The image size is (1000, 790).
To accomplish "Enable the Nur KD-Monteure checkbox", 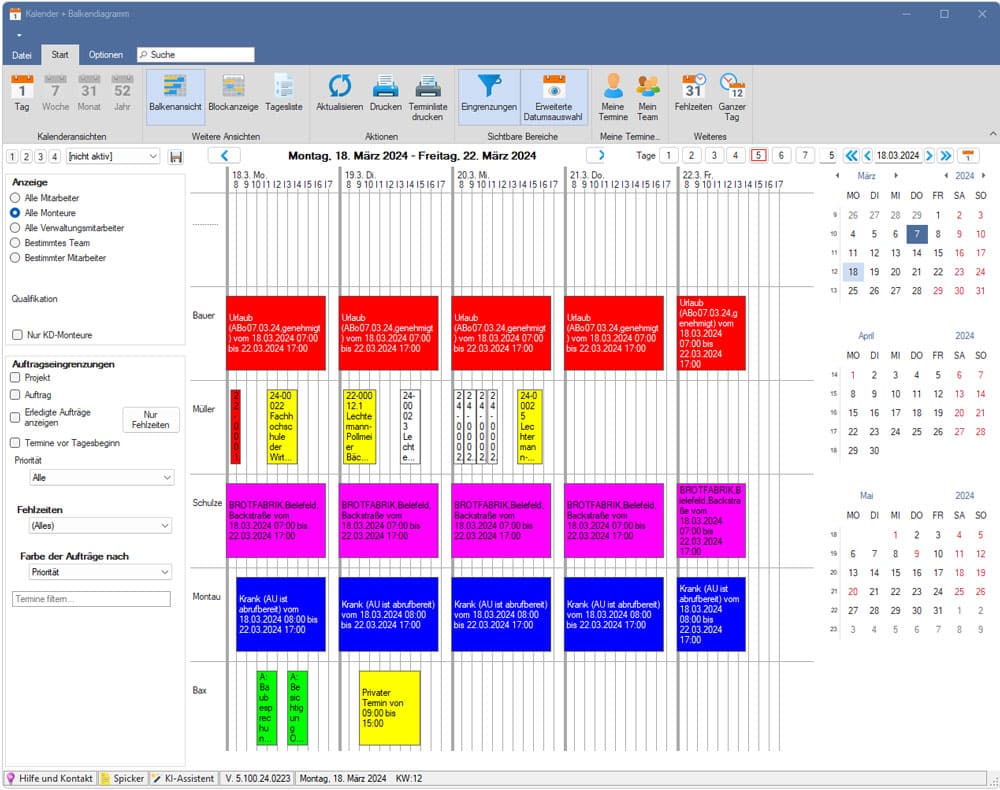I will 16,335.
